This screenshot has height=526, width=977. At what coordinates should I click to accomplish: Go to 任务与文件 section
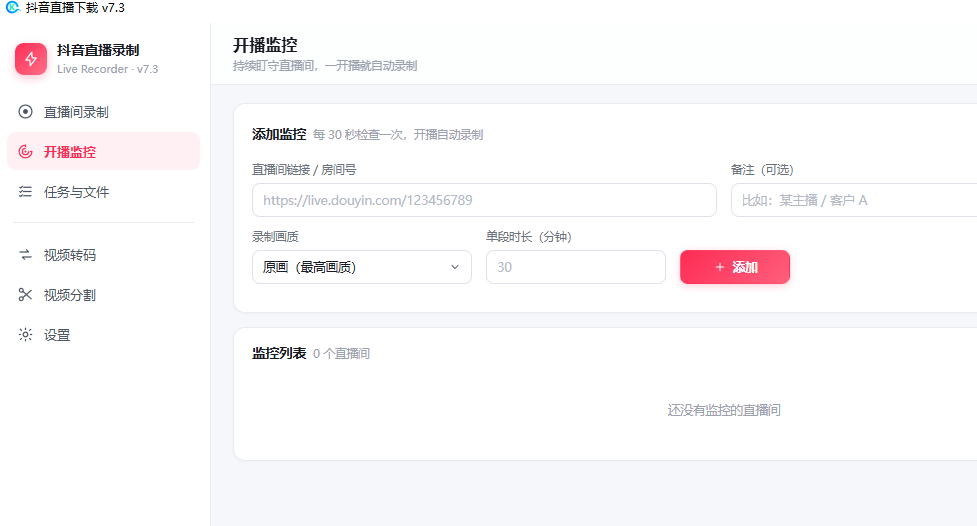tap(103, 191)
